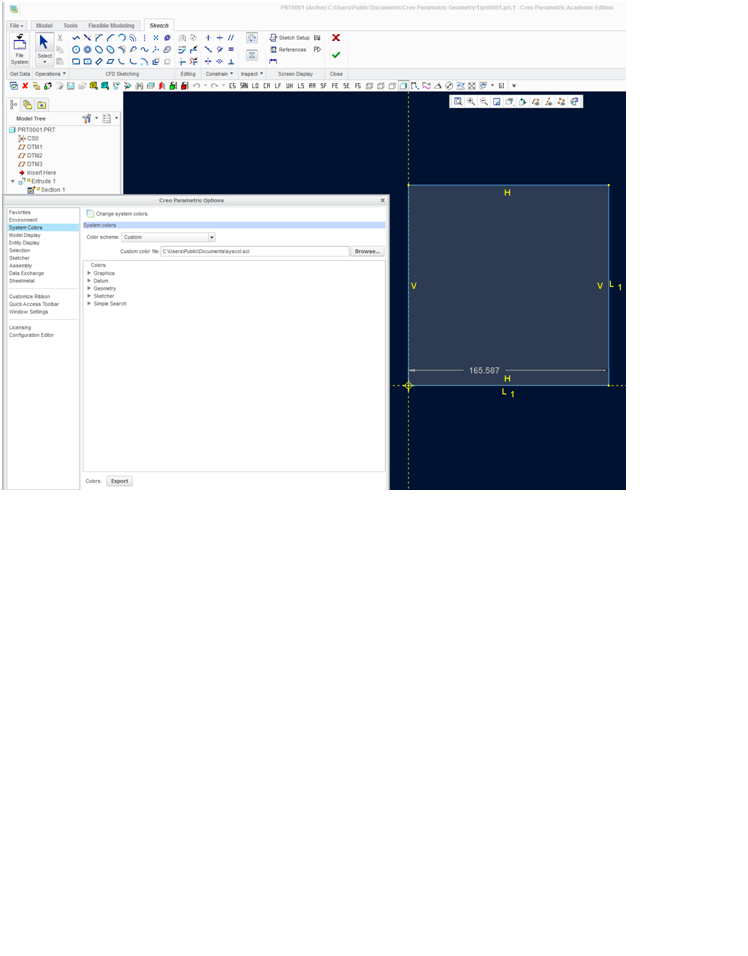Viewport: 748px width, 956px height.
Task: Switch to the Model tab
Action: click(44, 26)
